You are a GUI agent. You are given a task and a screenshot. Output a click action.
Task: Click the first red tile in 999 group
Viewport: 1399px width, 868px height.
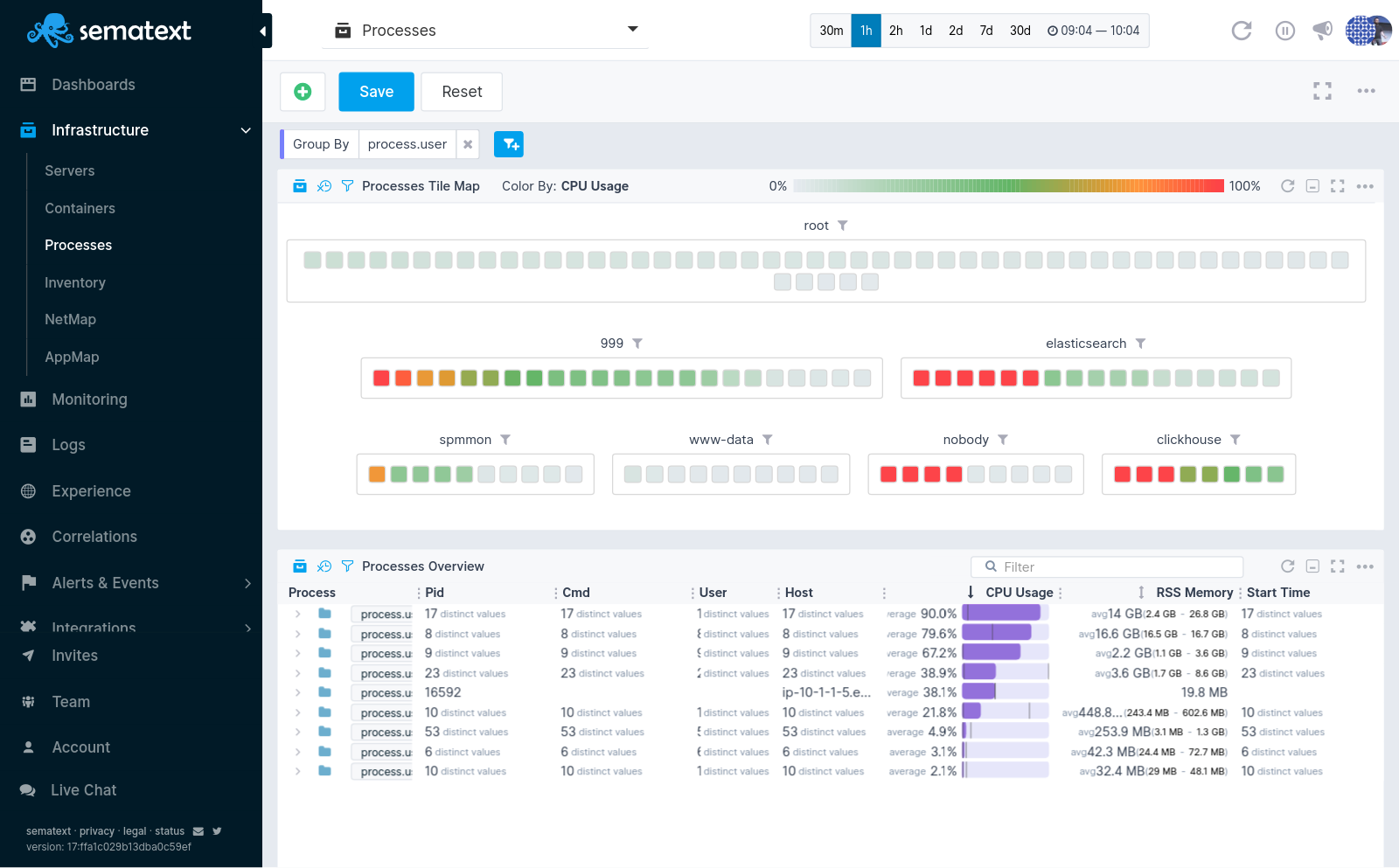(x=381, y=378)
